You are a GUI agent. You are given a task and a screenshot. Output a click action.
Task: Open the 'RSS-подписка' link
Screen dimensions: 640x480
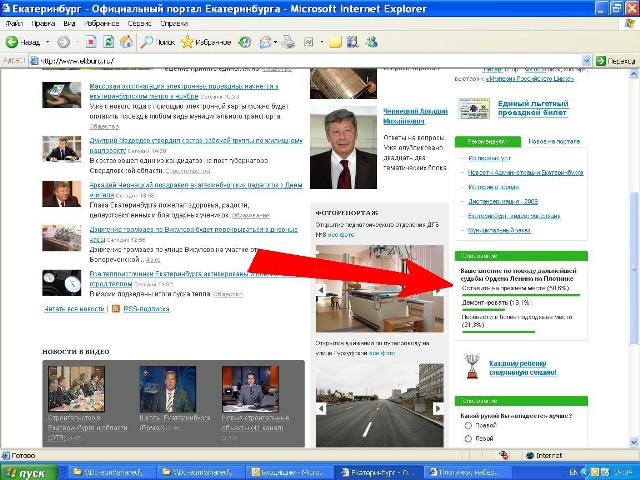(x=146, y=309)
